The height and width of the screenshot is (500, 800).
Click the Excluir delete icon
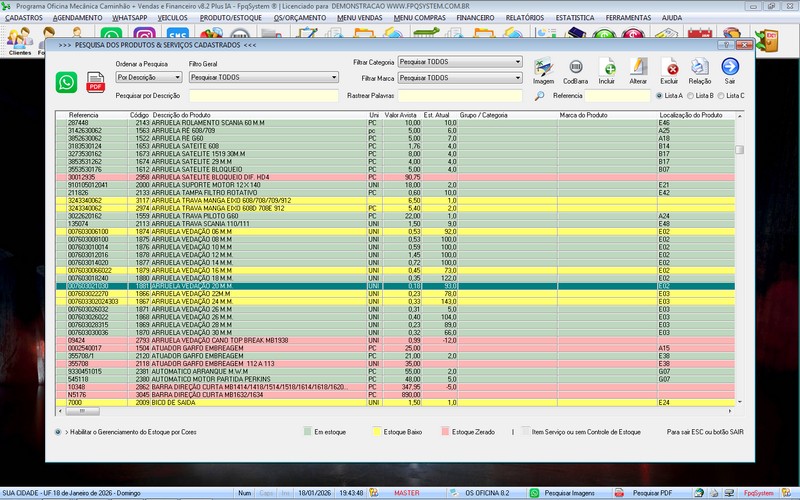point(670,67)
